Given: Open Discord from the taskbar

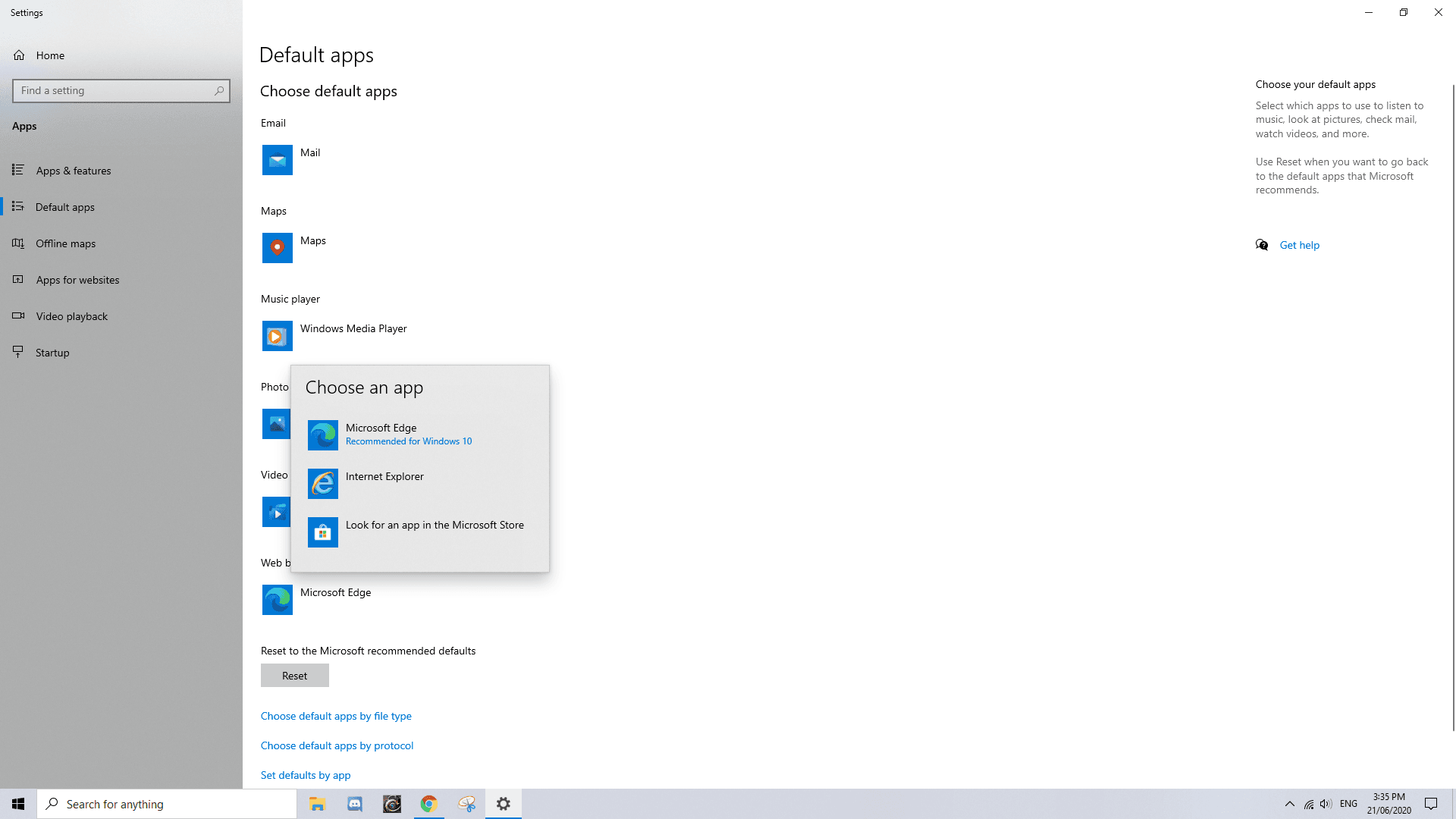Looking at the screenshot, I should coord(355,804).
